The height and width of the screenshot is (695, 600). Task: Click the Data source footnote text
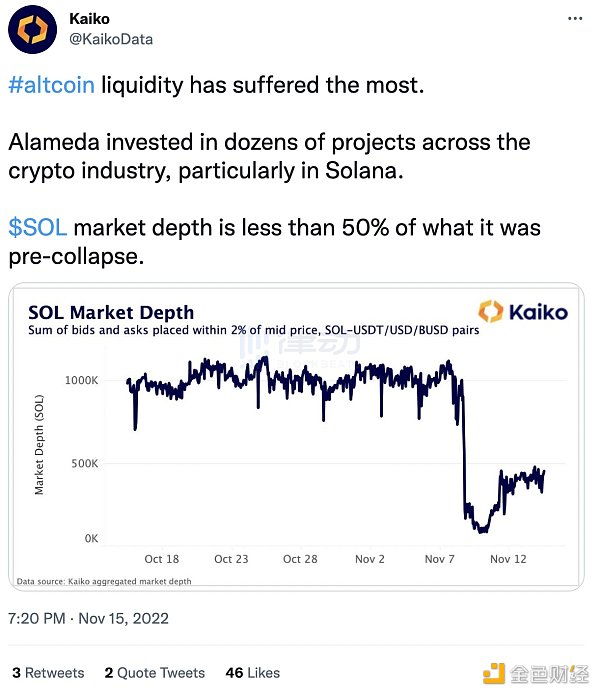[x=104, y=580]
